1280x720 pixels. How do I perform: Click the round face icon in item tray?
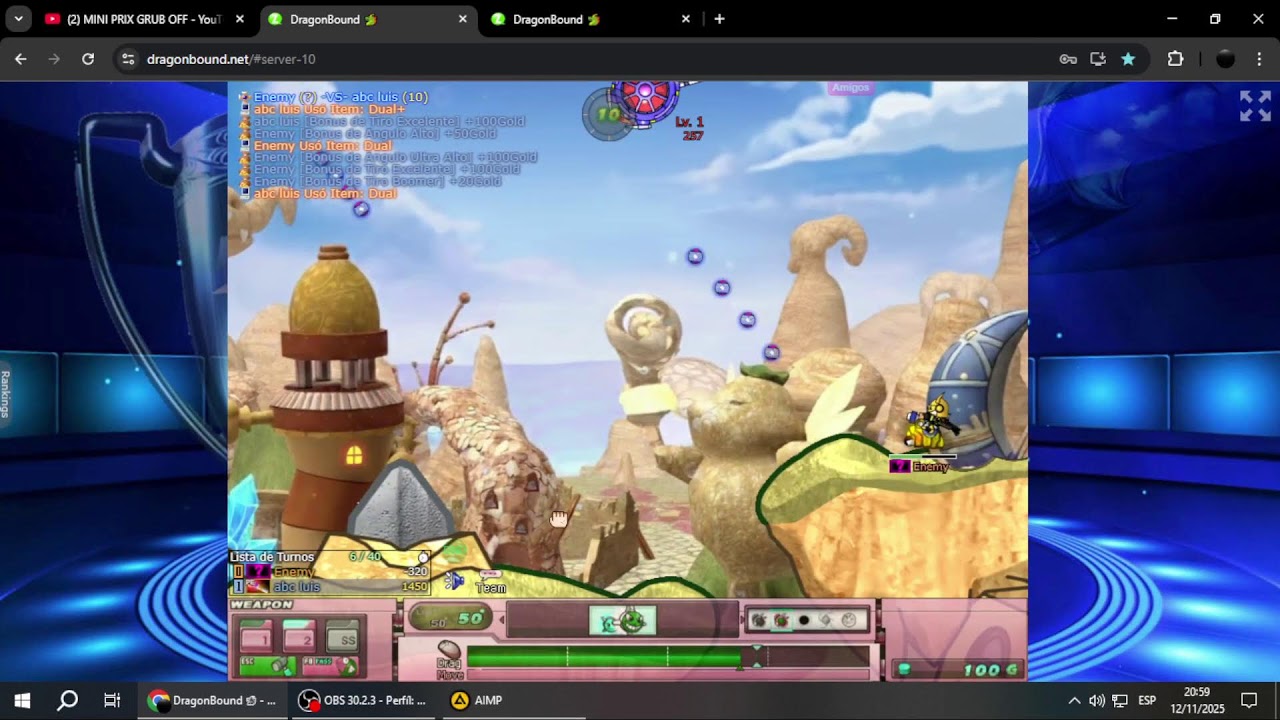click(849, 620)
